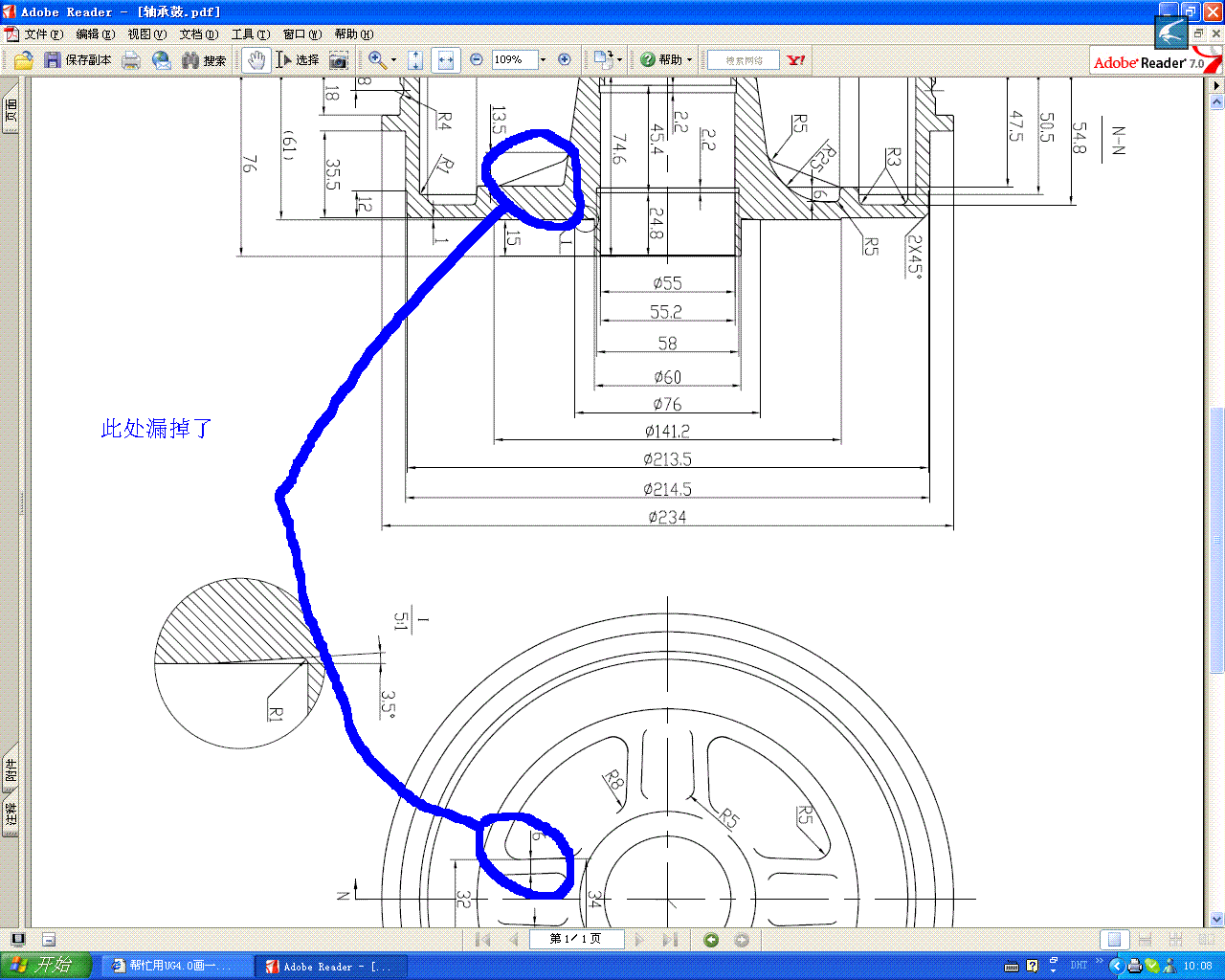
Task: Click the hide toolbars icon in status bar
Action: click(x=49, y=940)
